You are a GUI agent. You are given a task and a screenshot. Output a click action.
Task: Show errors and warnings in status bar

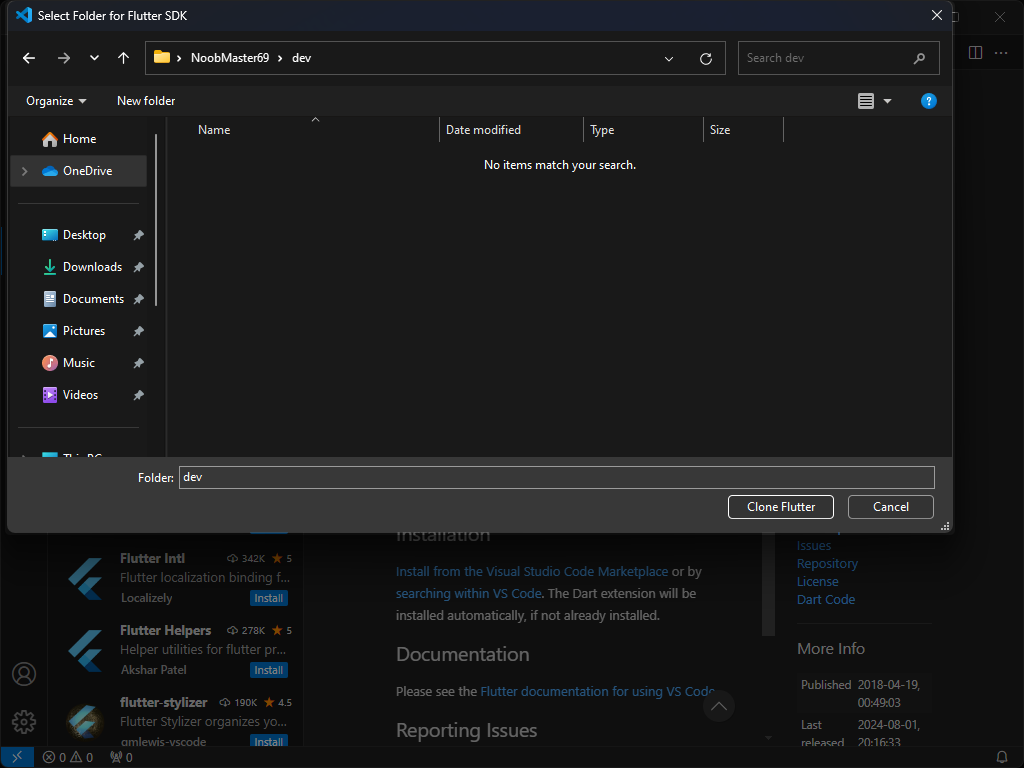pos(68,758)
